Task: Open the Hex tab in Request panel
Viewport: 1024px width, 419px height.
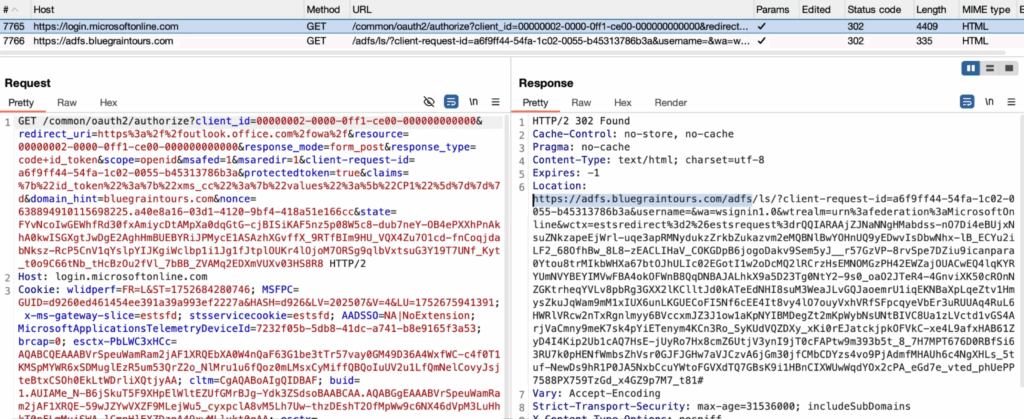Action: (108, 103)
